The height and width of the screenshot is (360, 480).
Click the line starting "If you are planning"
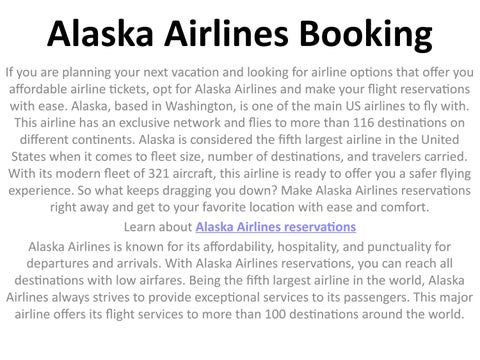tap(240, 72)
